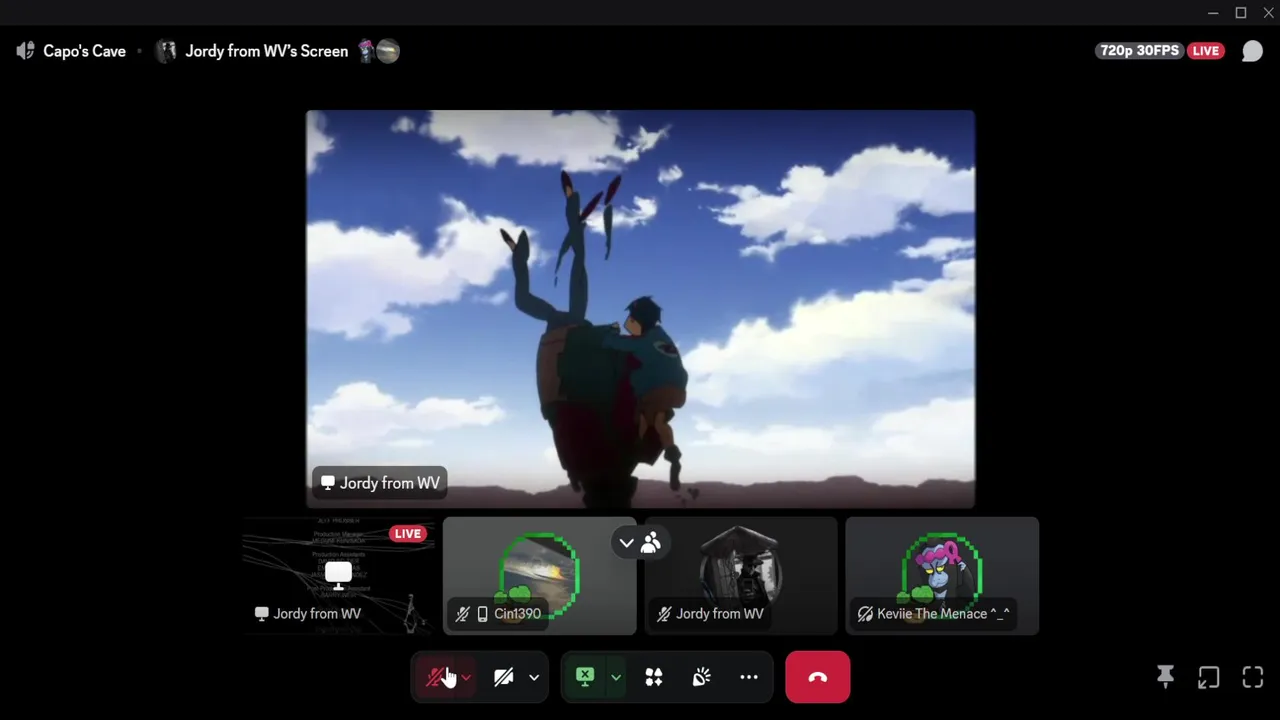Open the microphone input options arrow
The height and width of the screenshot is (720, 1280).
click(466, 677)
